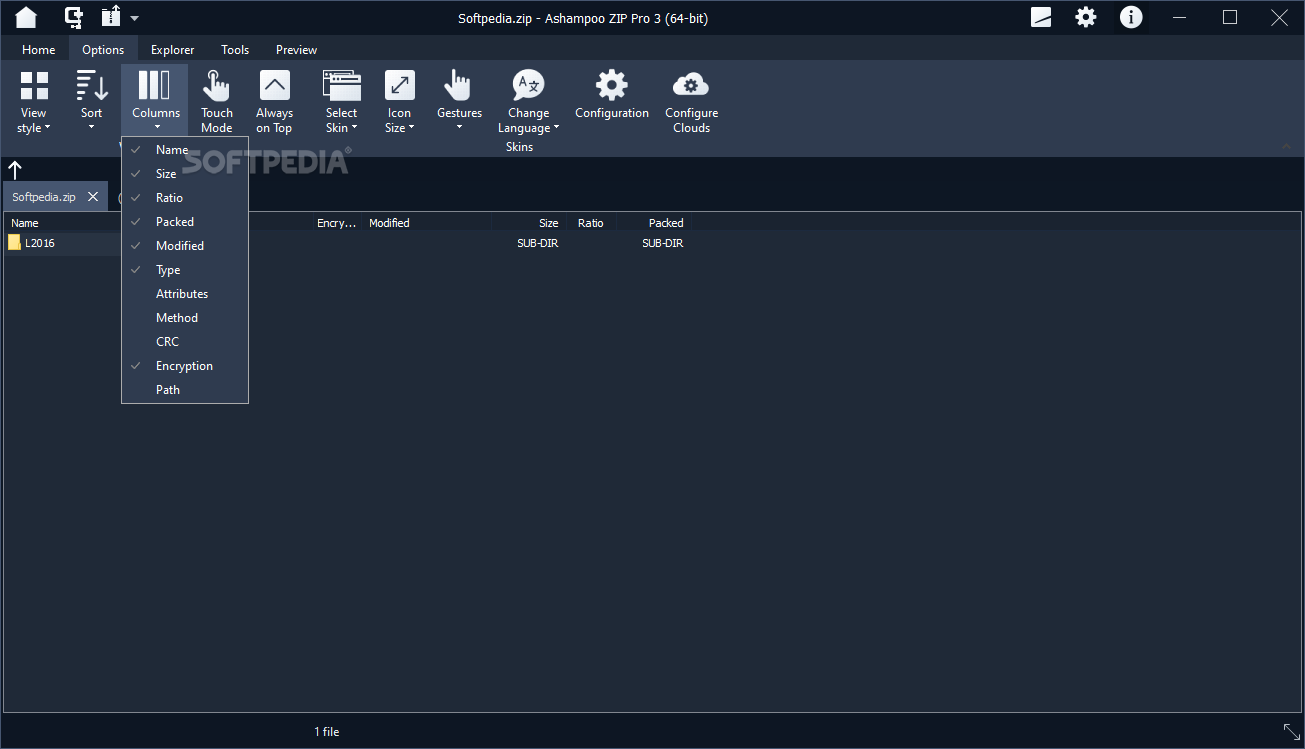
Task: Switch to the Home ribbon tab
Action: coord(39,49)
